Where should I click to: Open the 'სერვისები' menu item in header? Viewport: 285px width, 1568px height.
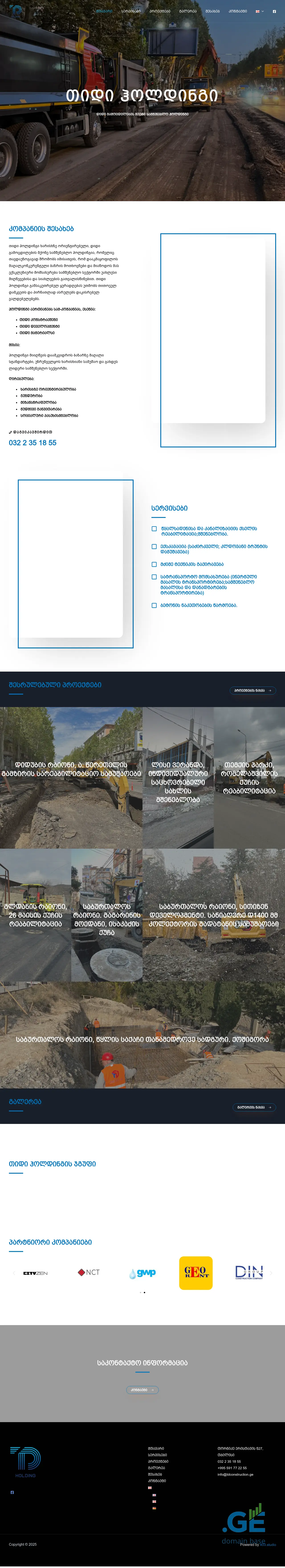(x=131, y=11)
